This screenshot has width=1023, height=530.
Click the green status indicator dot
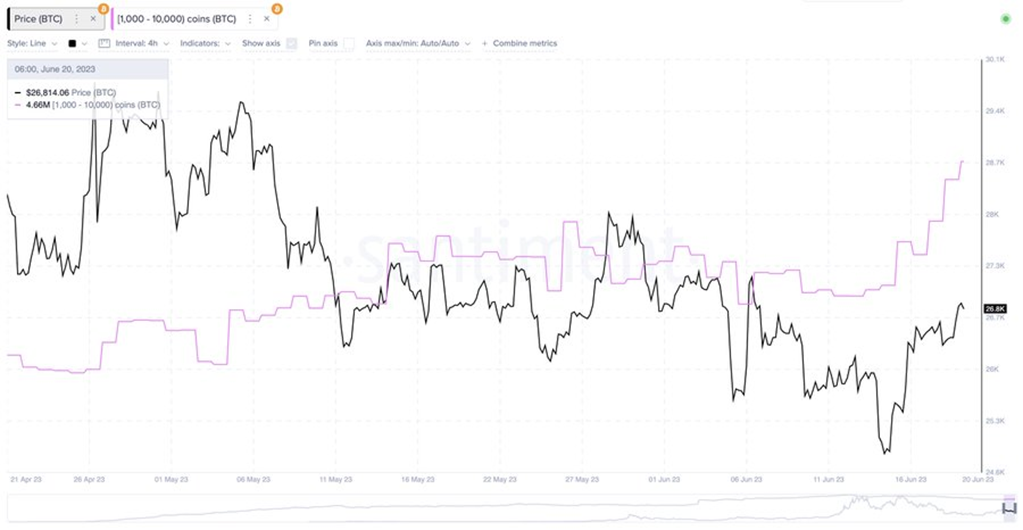pos(1005,19)
